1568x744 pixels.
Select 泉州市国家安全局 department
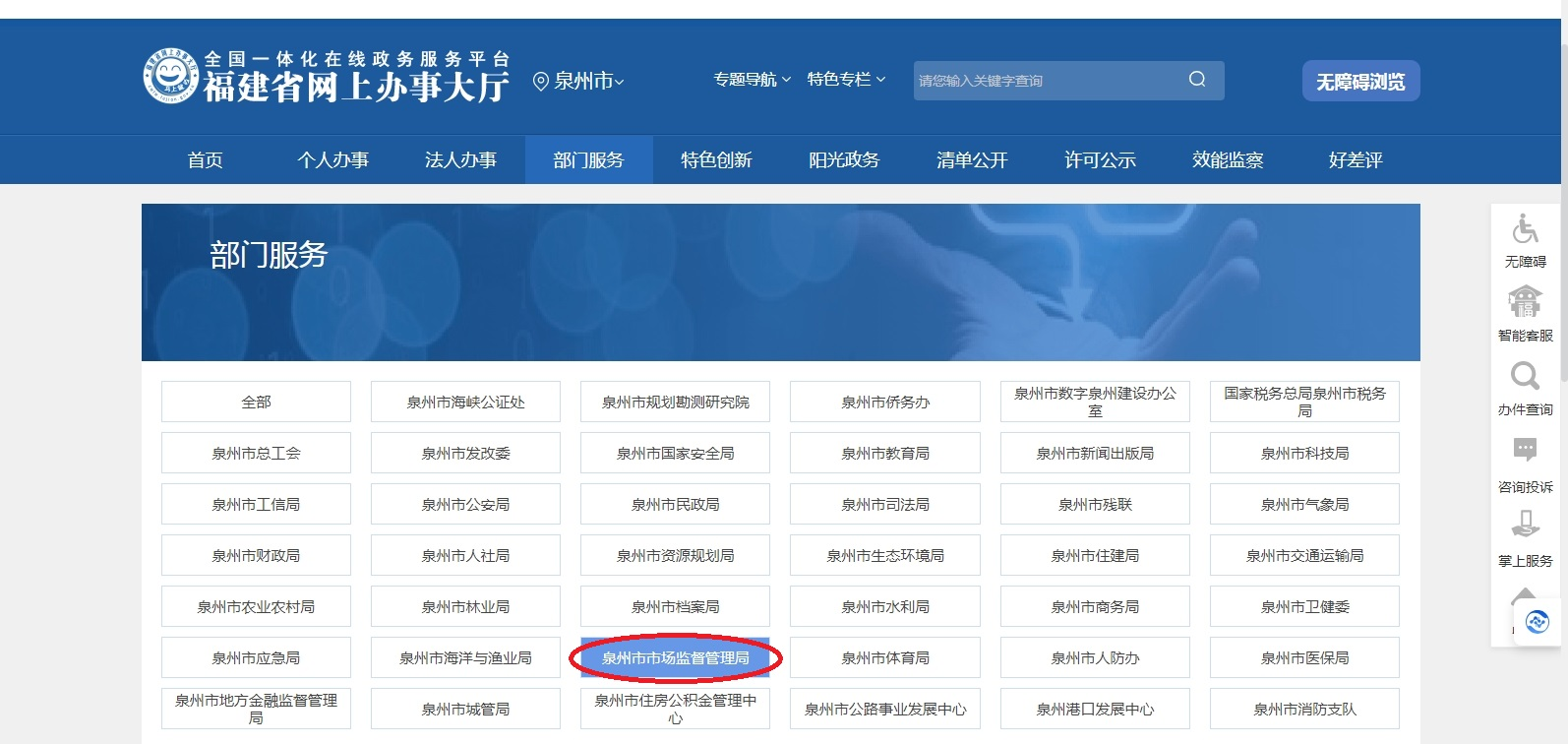(675, 453)
